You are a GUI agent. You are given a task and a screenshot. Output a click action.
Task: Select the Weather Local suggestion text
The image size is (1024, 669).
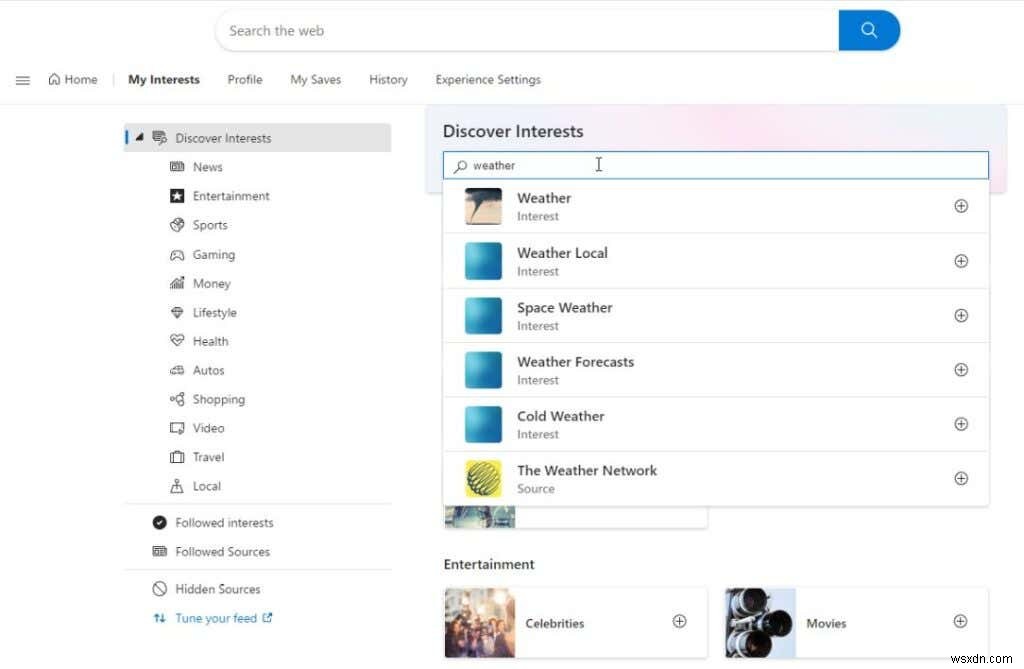[562, 253]
